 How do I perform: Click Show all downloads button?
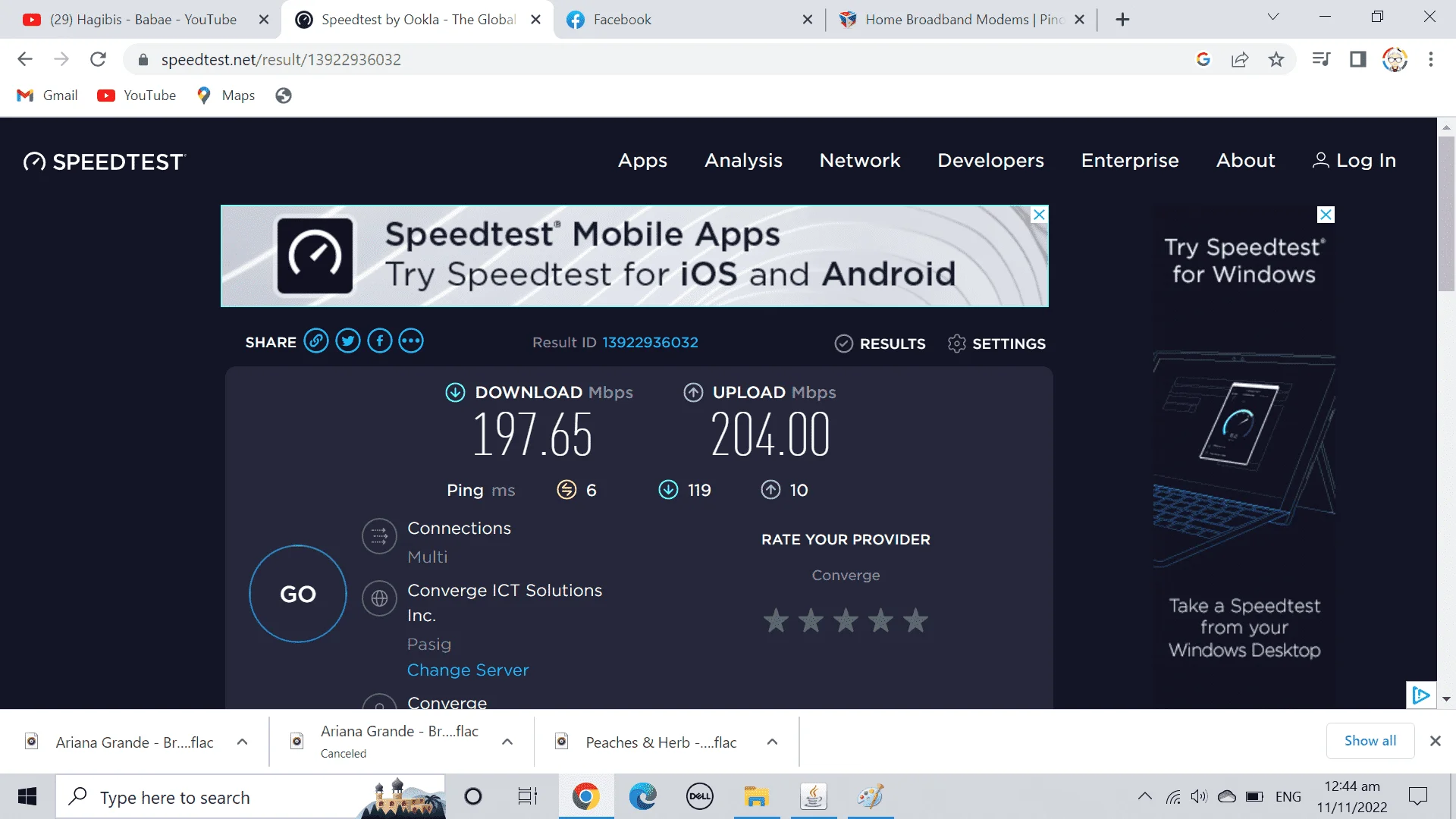1370,741
